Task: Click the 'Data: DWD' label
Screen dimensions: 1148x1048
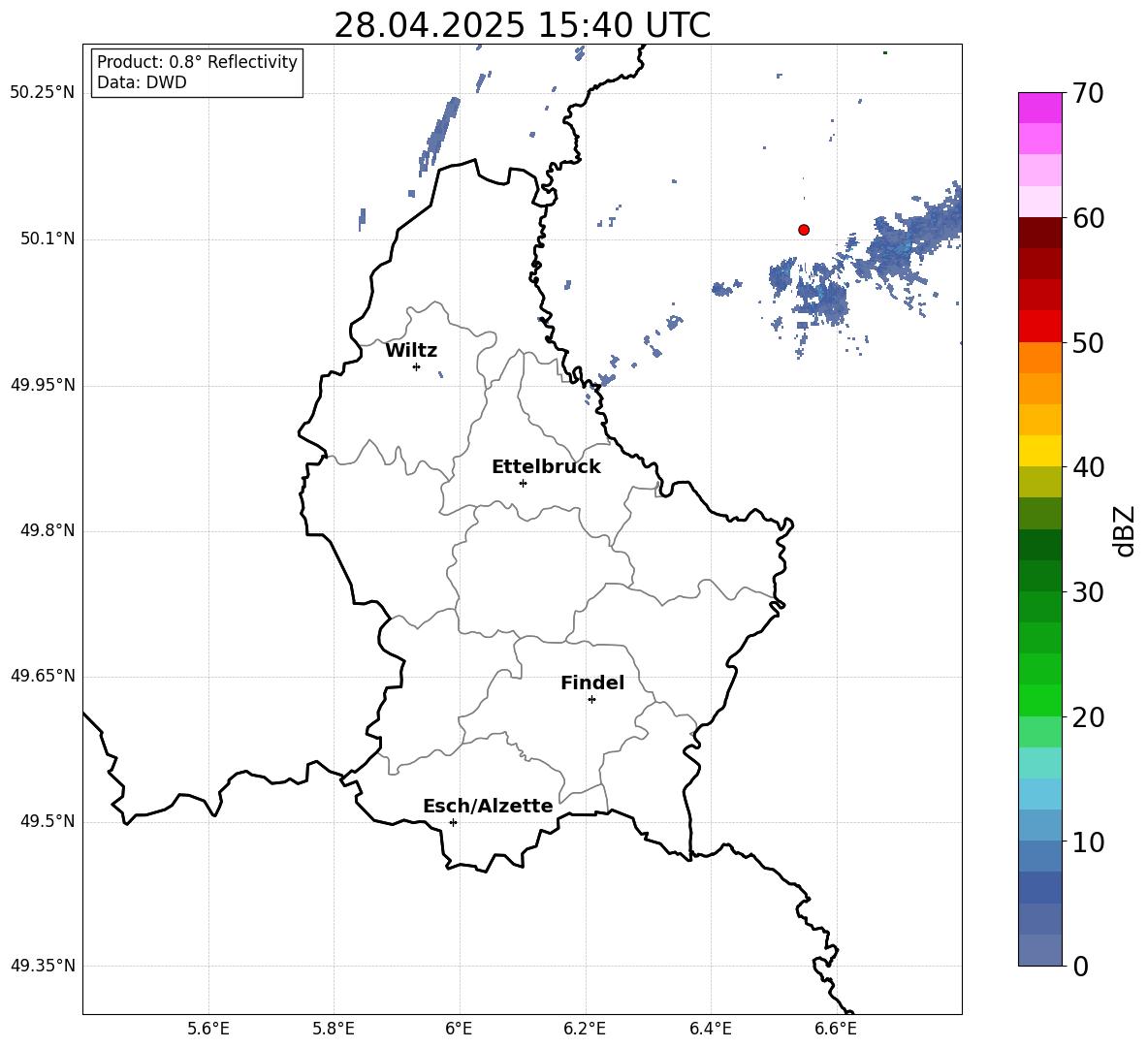Action: tap(142, 82)
